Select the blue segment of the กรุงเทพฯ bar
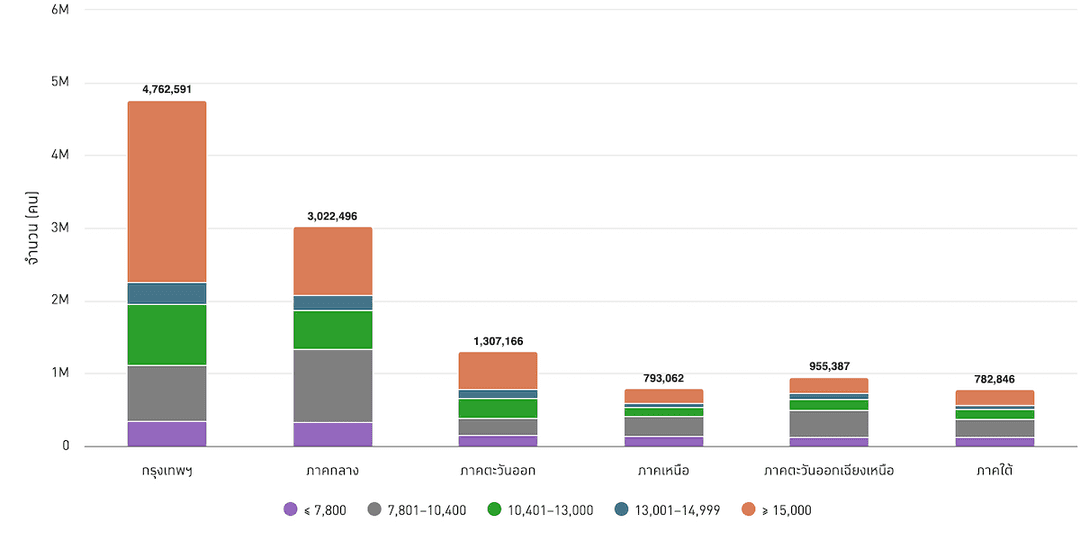This screenshot has width=1080, height=540. pyautogui.click(x=167, y=293)
